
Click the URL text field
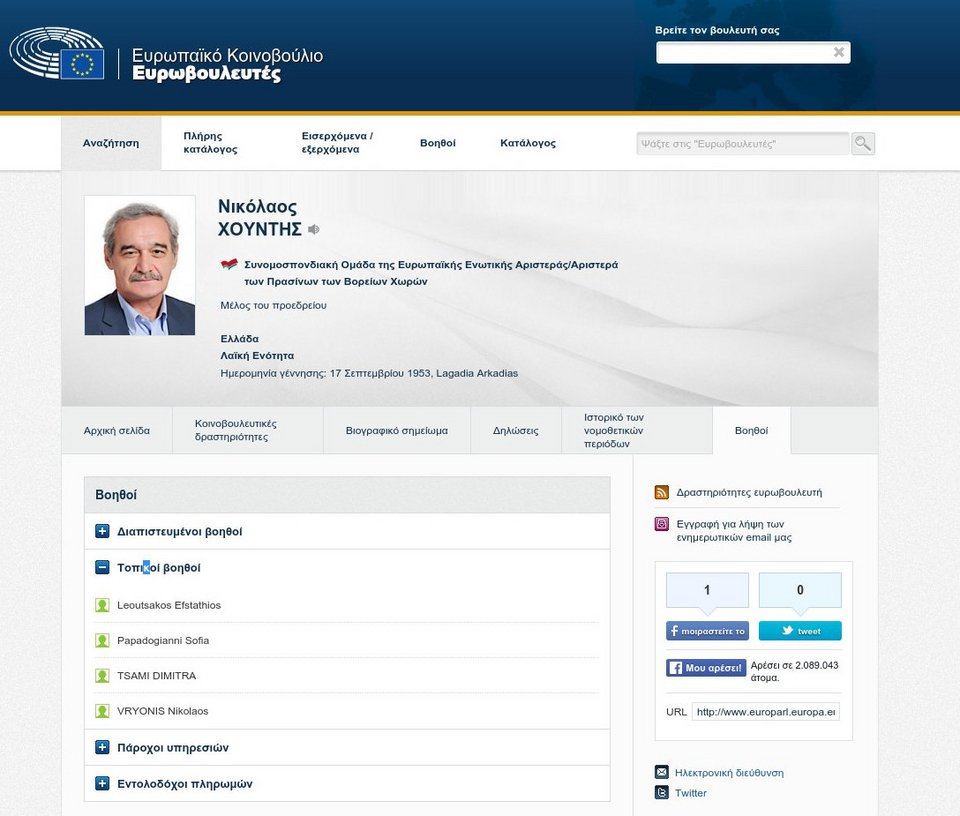coord(766,712)
